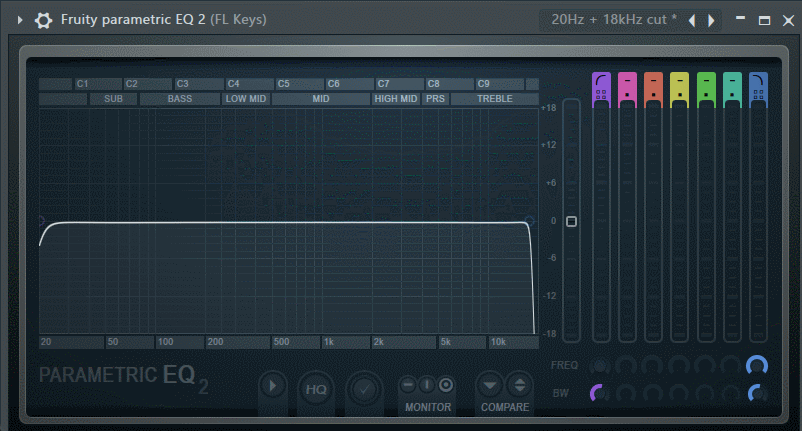Click the BASS frequency range label
The width and height of the screenshot is (802, 431).
point(180,99)
